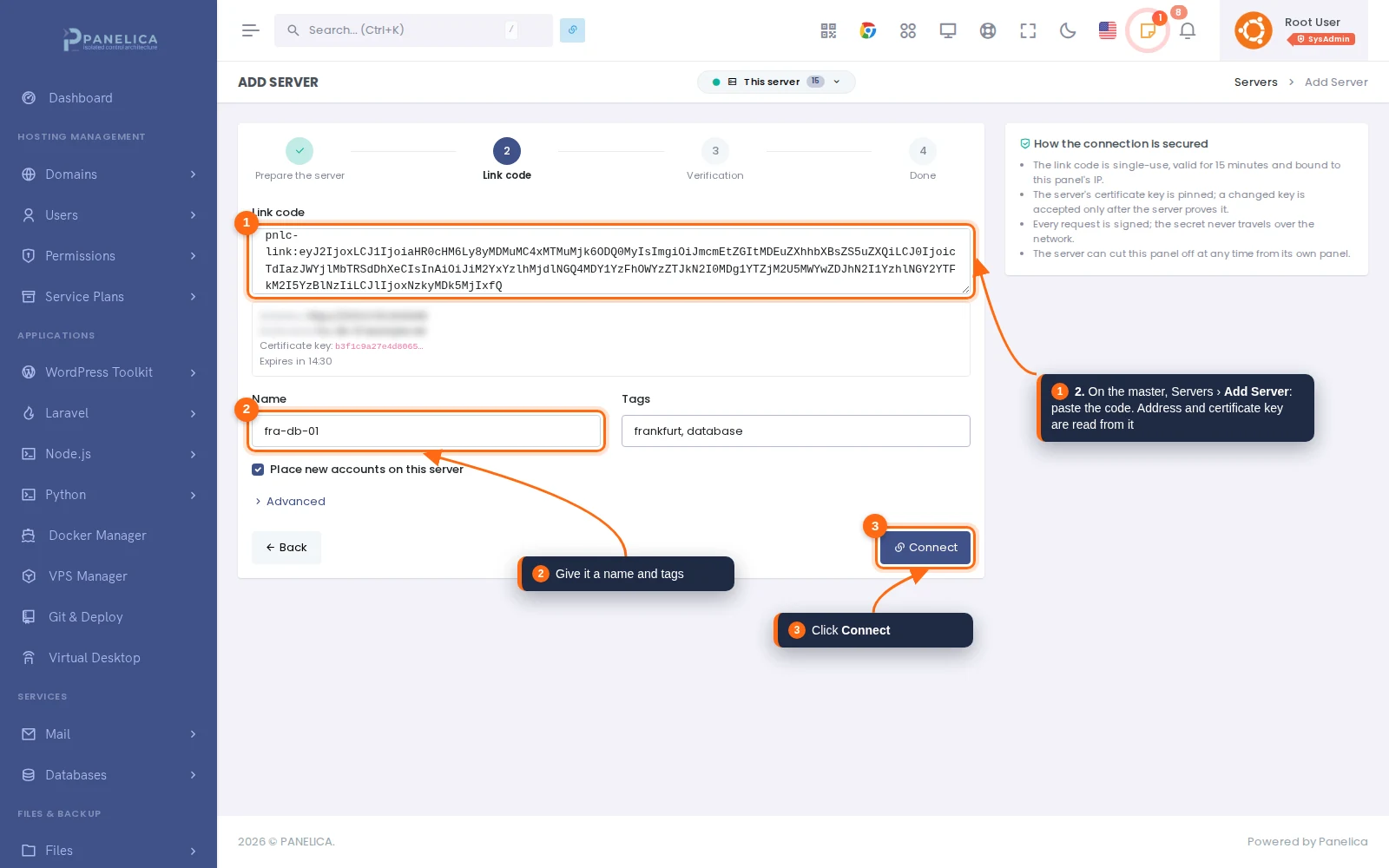Open language selector US flag
The height and width of the screenshot is (868, 1389).
point(1108,30)
